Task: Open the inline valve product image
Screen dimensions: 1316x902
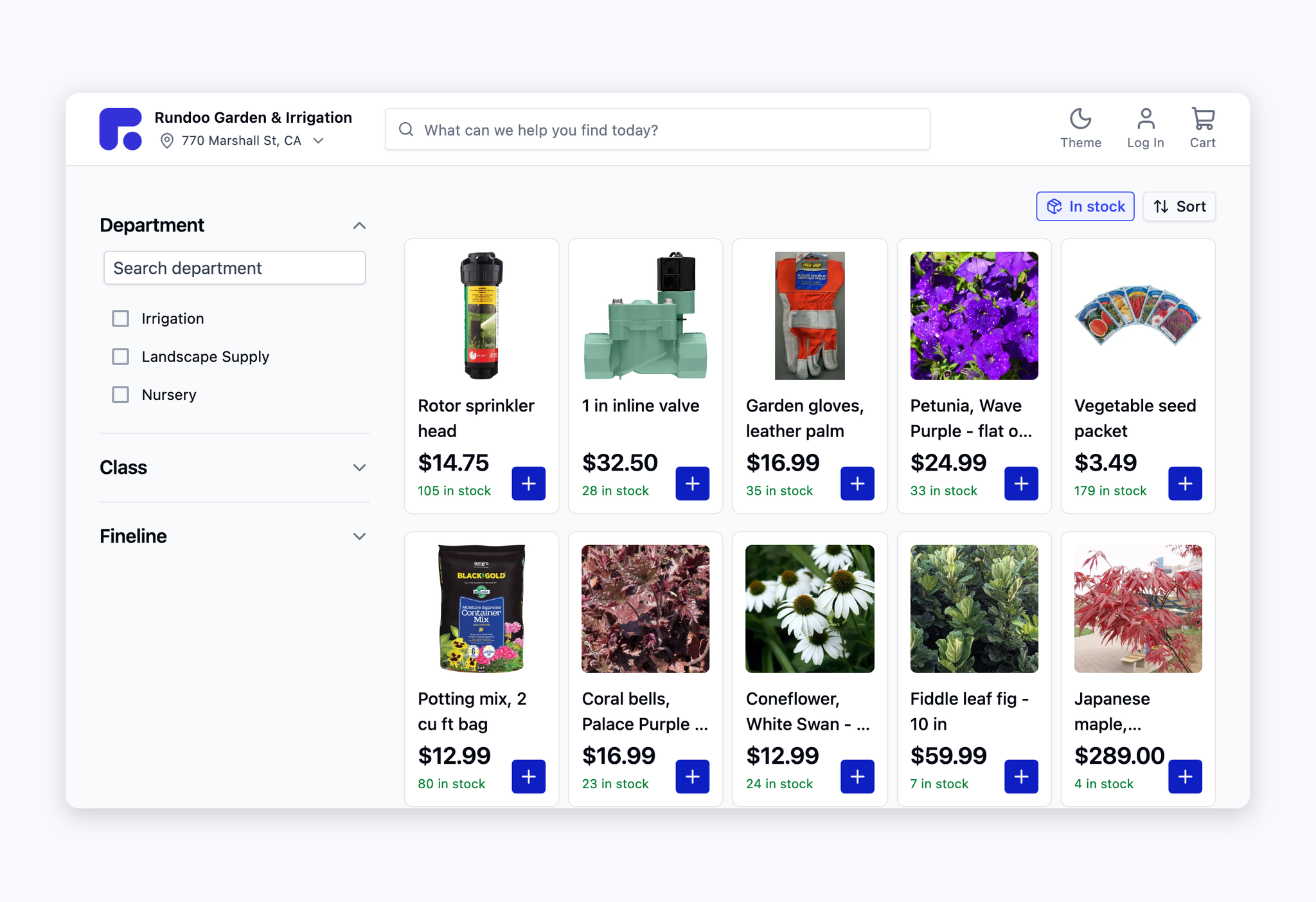Action: [646, 316]
